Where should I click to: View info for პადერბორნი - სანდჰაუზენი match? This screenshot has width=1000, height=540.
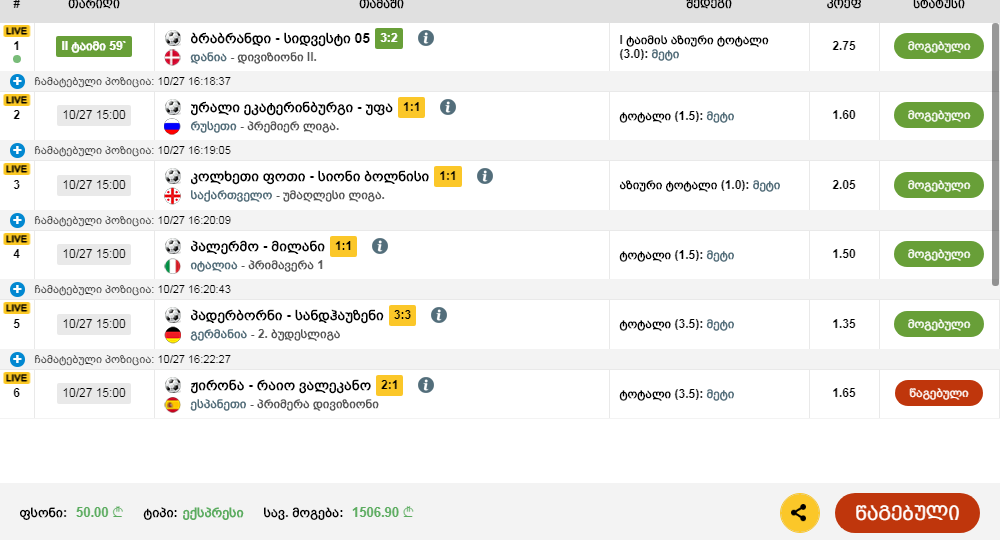click(x=438, y=315)
